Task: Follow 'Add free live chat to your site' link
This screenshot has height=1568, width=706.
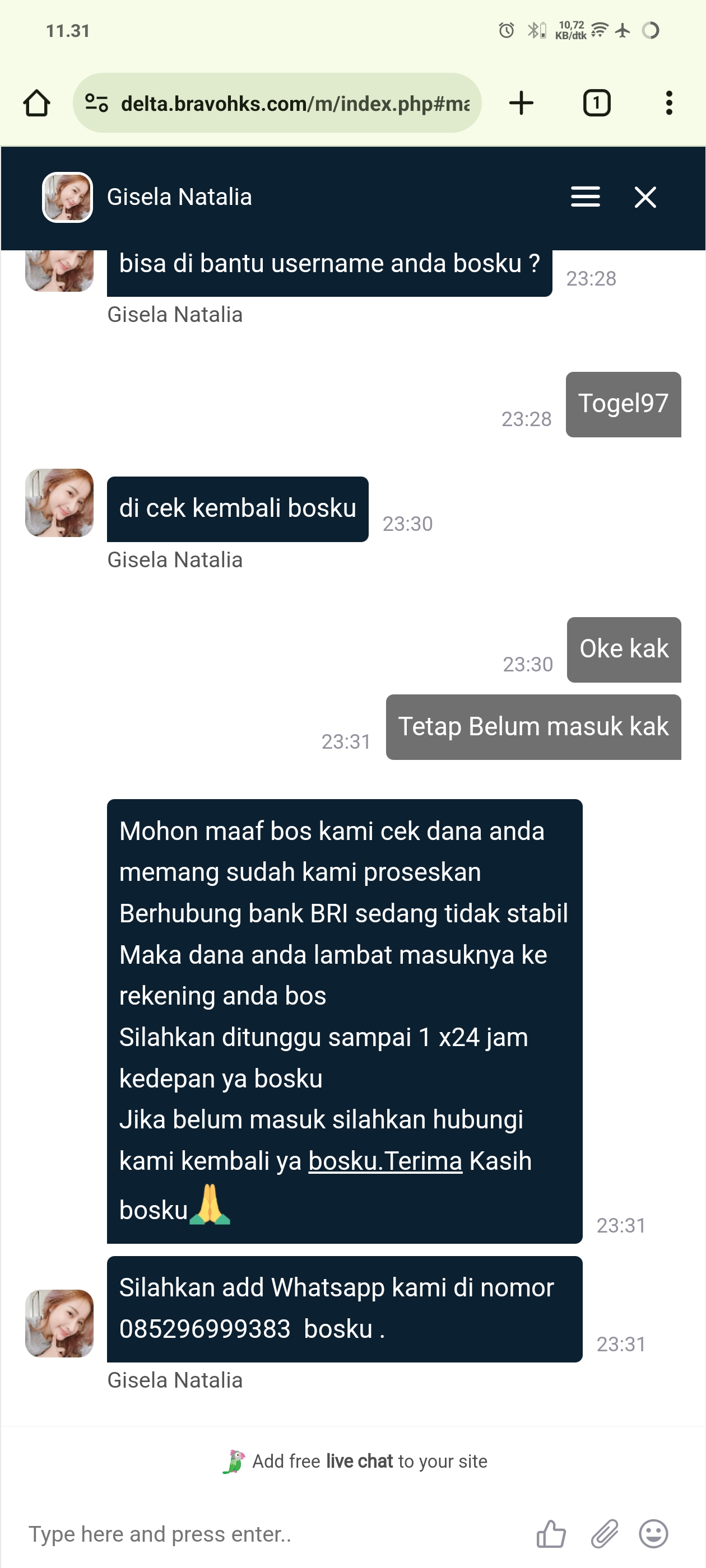Action: (x=355, y=1462)
